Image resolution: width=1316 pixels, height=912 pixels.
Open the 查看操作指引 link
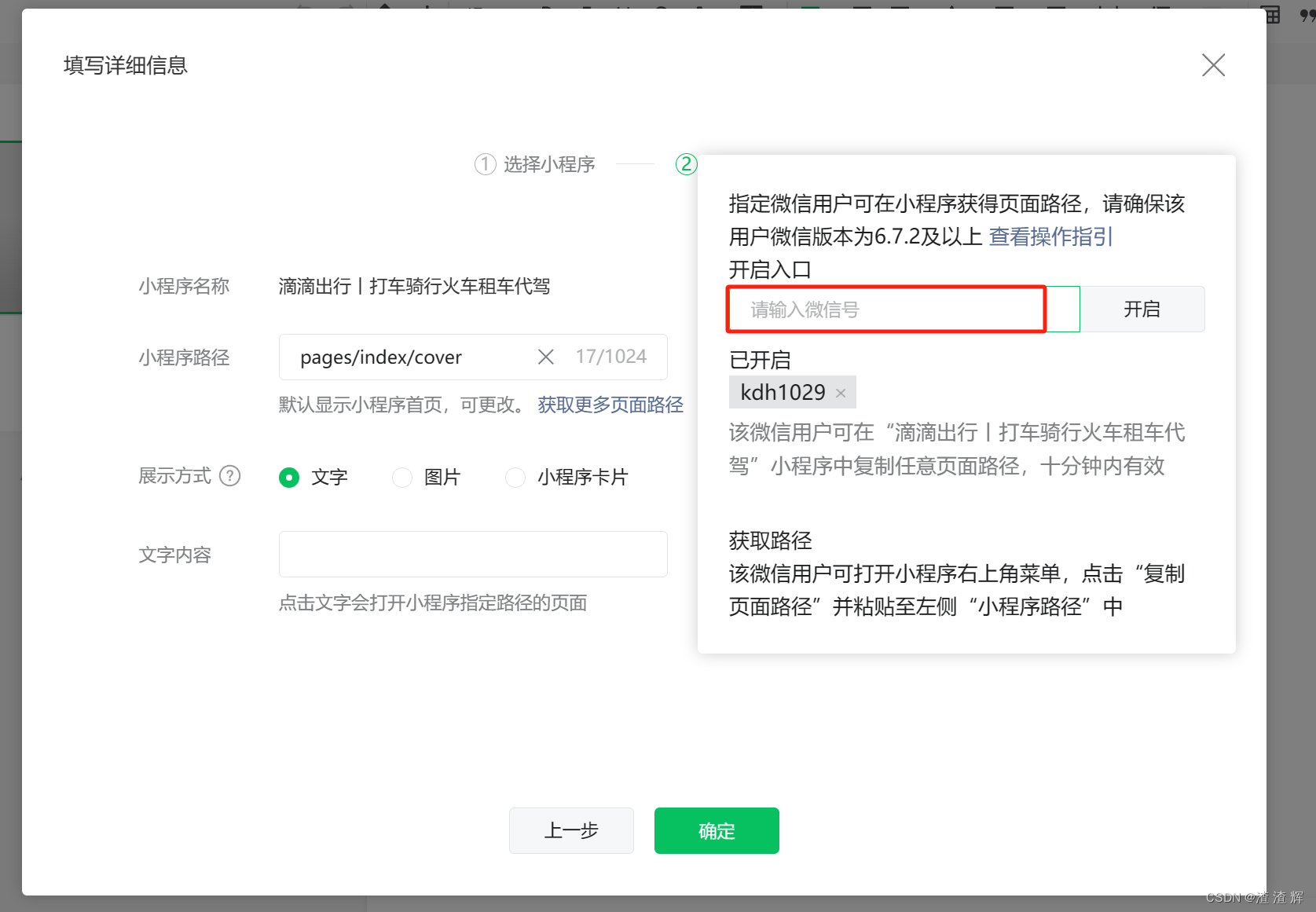1050,236
